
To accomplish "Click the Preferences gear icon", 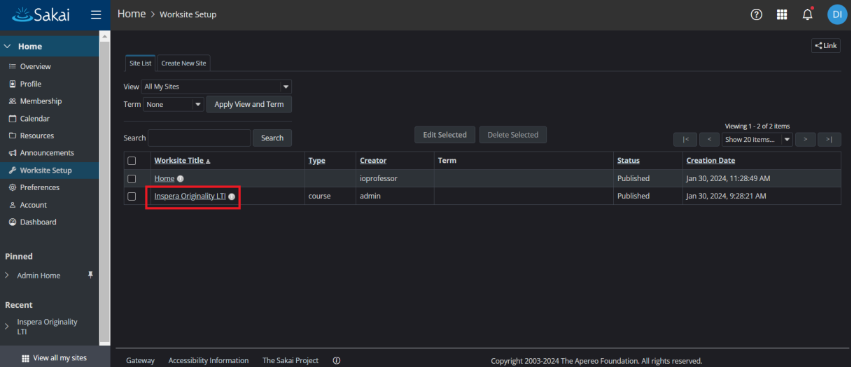I will point(12,187).
